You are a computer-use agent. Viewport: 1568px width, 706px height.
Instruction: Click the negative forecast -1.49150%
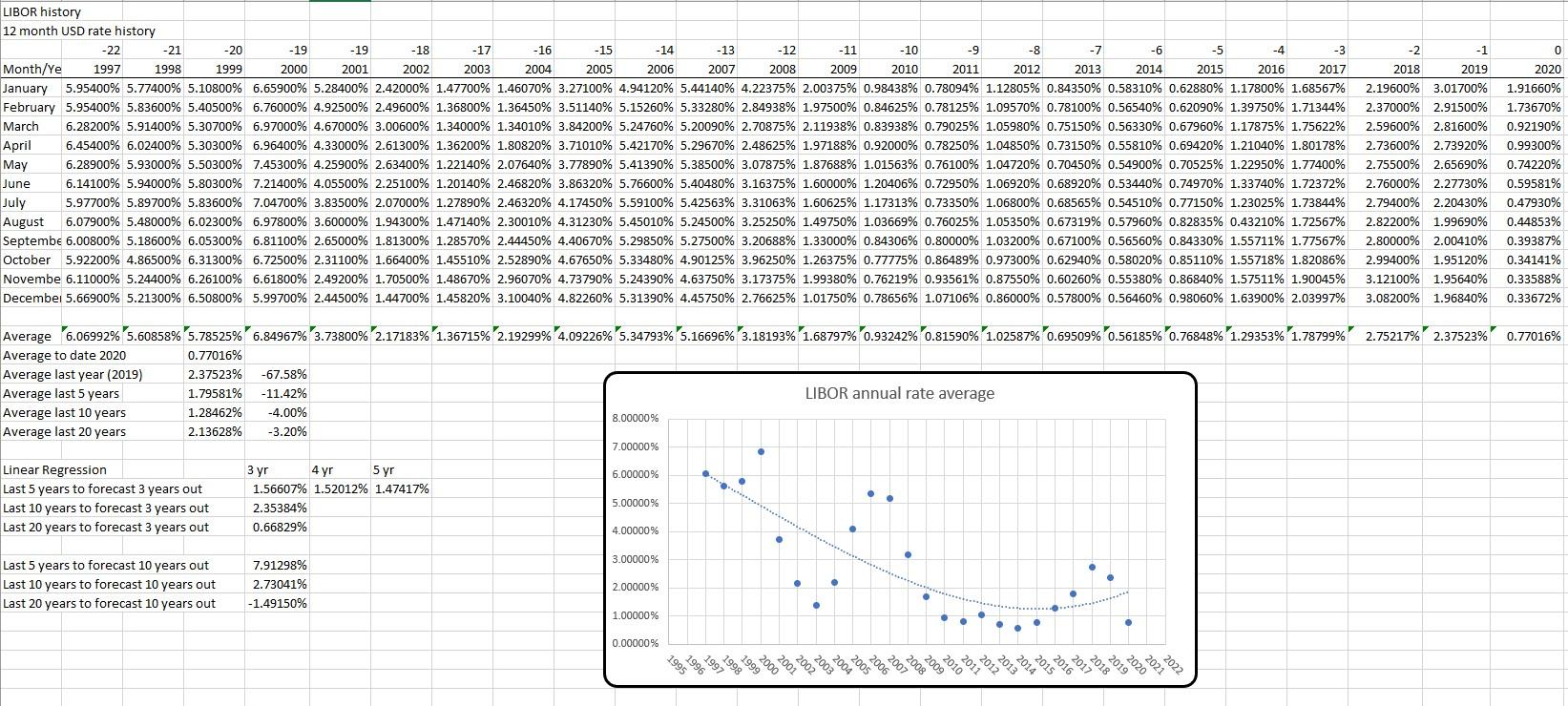click(x=278, y=603)
